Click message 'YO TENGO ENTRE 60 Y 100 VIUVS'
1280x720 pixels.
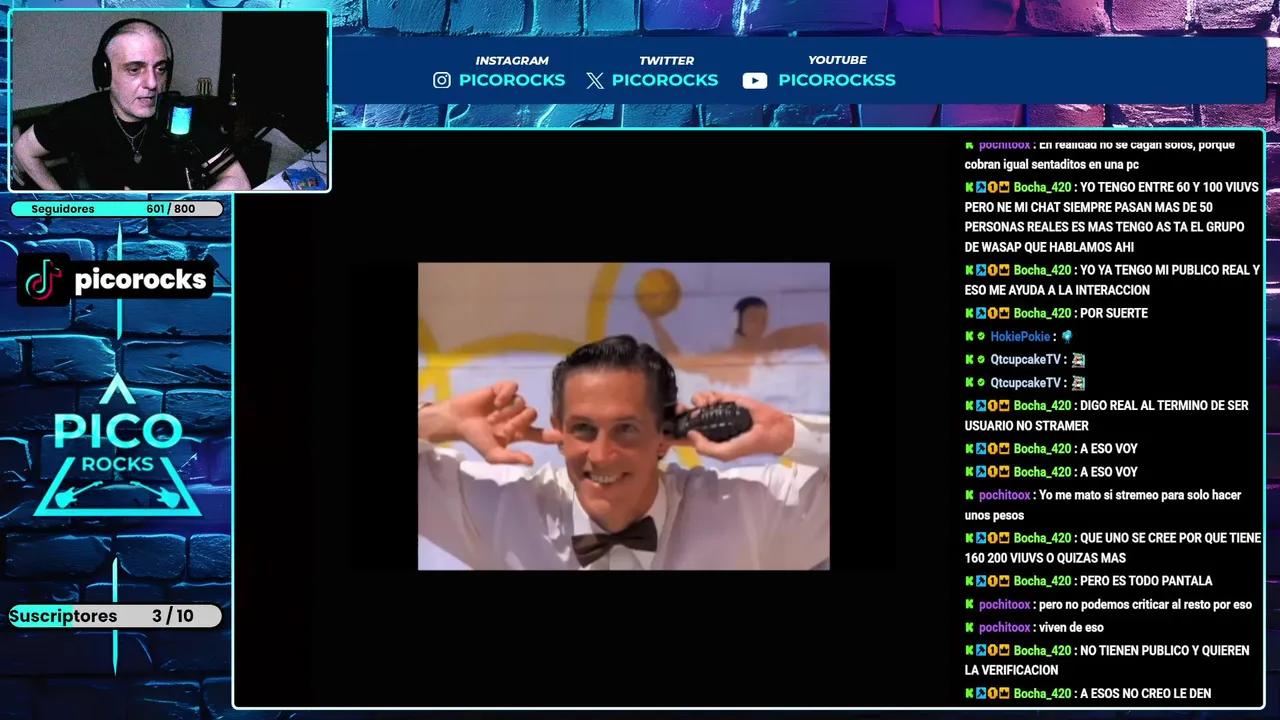point(1112,217)
